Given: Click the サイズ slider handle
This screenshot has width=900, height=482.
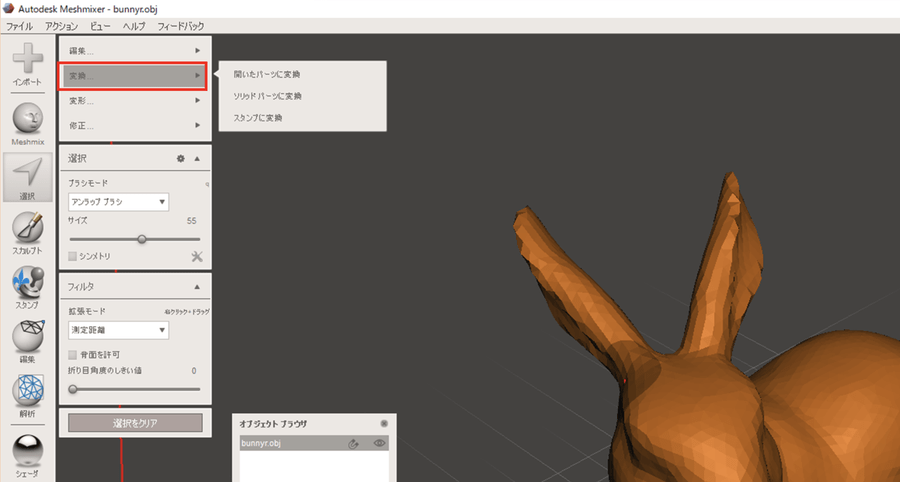Looking at the screenshot, I should (142, 239).
